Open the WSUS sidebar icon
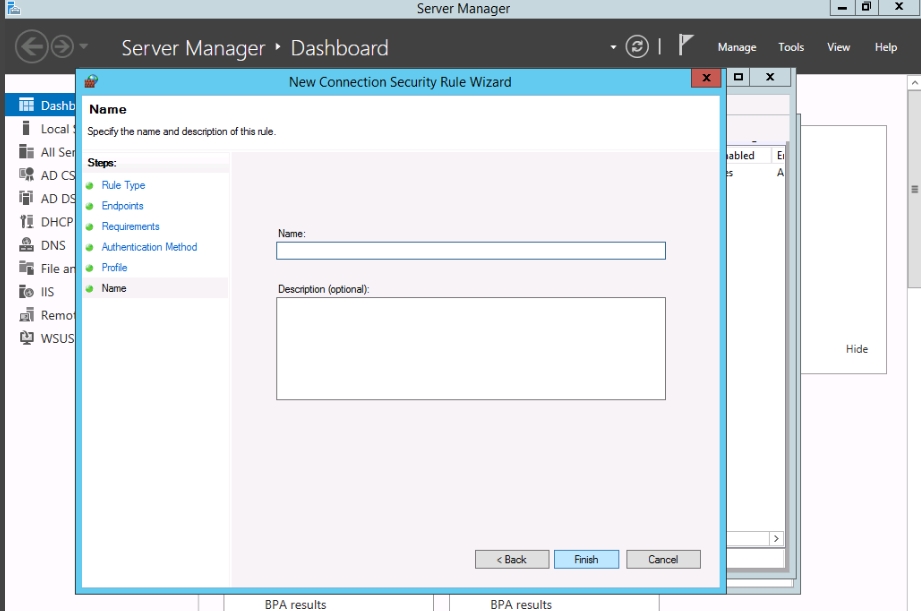The height and width of the screenshot is (611, 921). pos(27,338)
